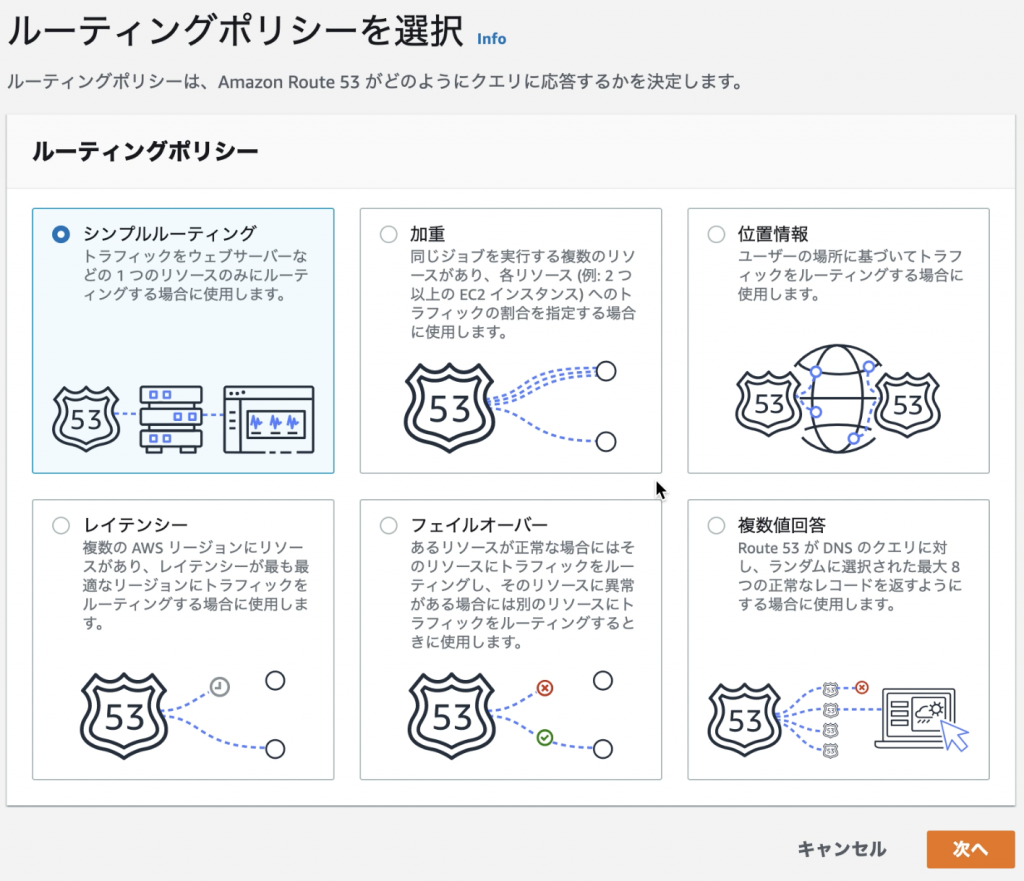Click the Route 53 shield in 加重 card
This screenshot has height=881, width=1024.
449,408
